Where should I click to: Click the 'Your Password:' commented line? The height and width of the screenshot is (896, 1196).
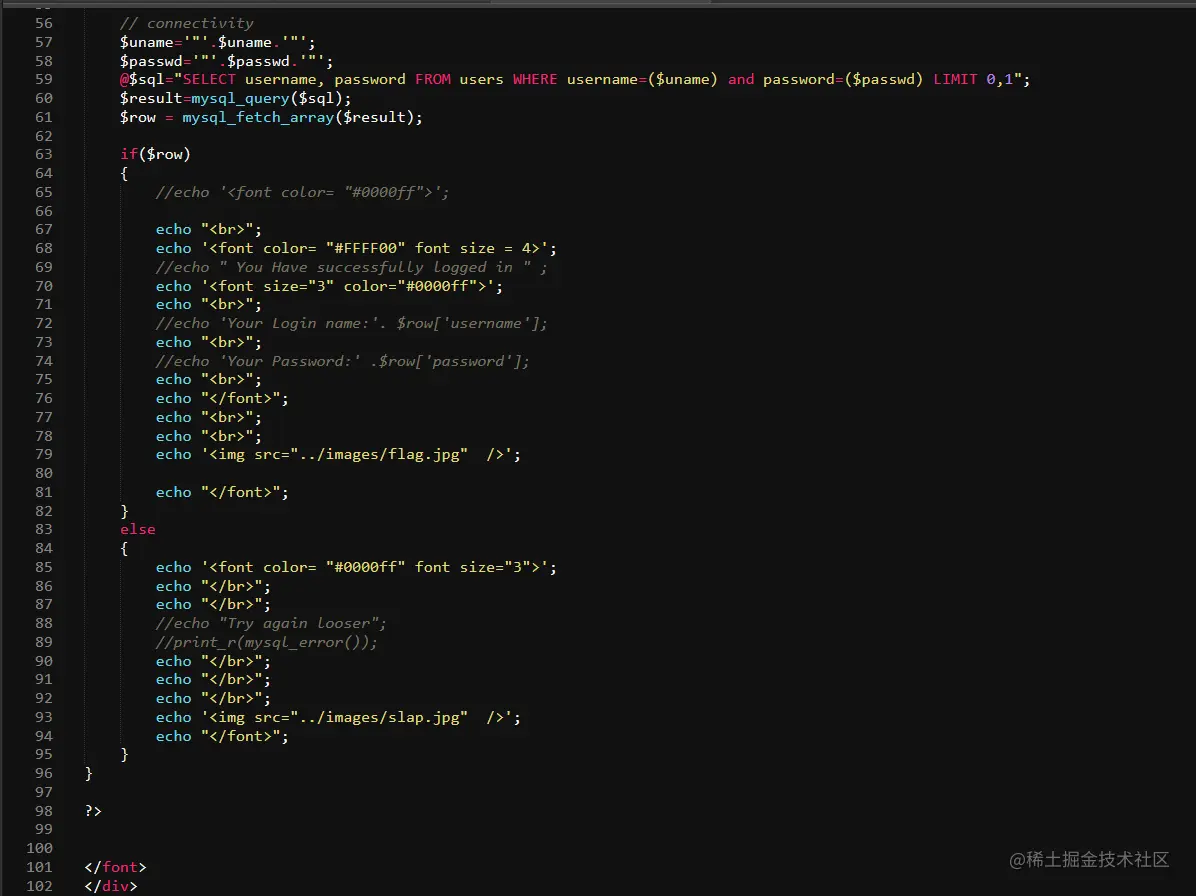pyautogui.click(x=342, y=361)
